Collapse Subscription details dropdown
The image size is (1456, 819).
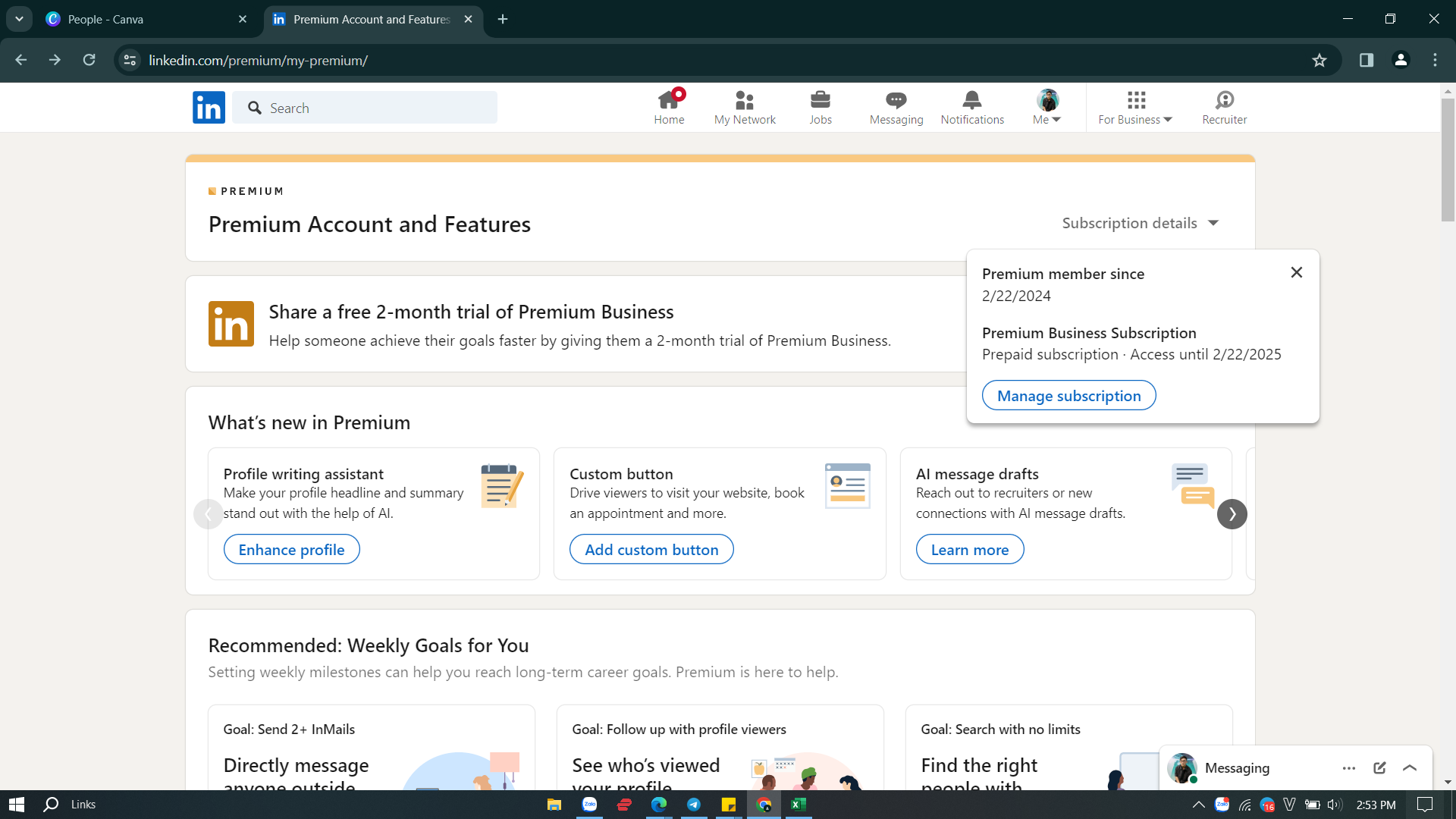1140,223
